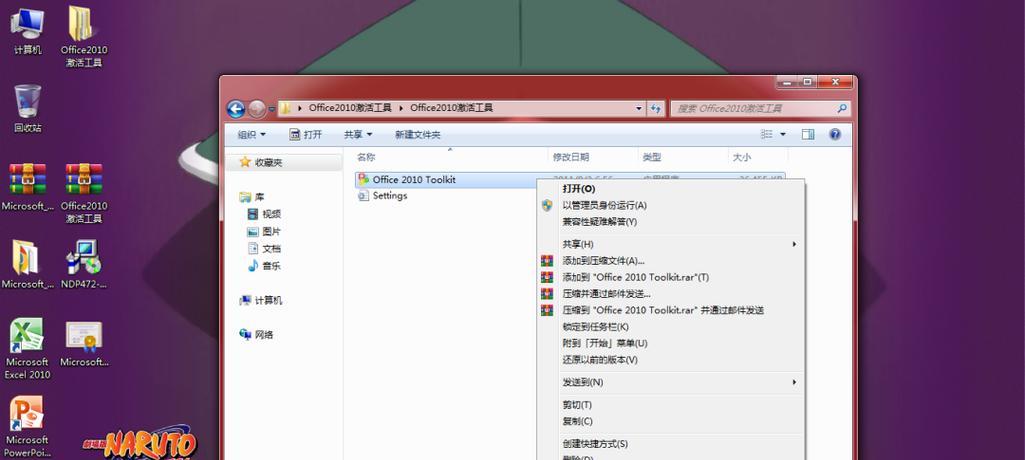Select the 回收站 recycle bin icon
Viewport: 1025px width, 460px height.
[27, 108]
